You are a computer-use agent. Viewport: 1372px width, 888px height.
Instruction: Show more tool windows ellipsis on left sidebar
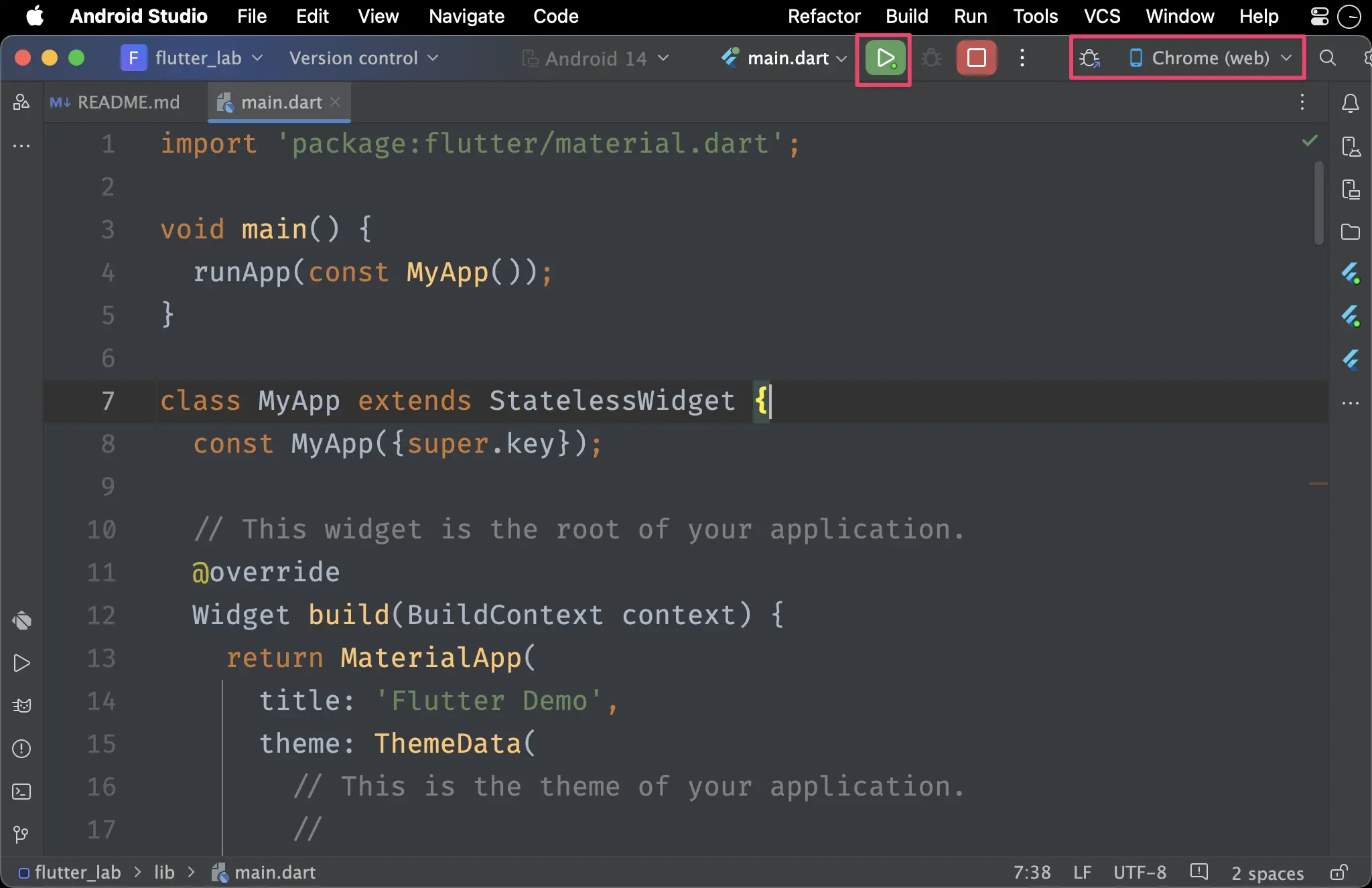[x=21, y=145]
